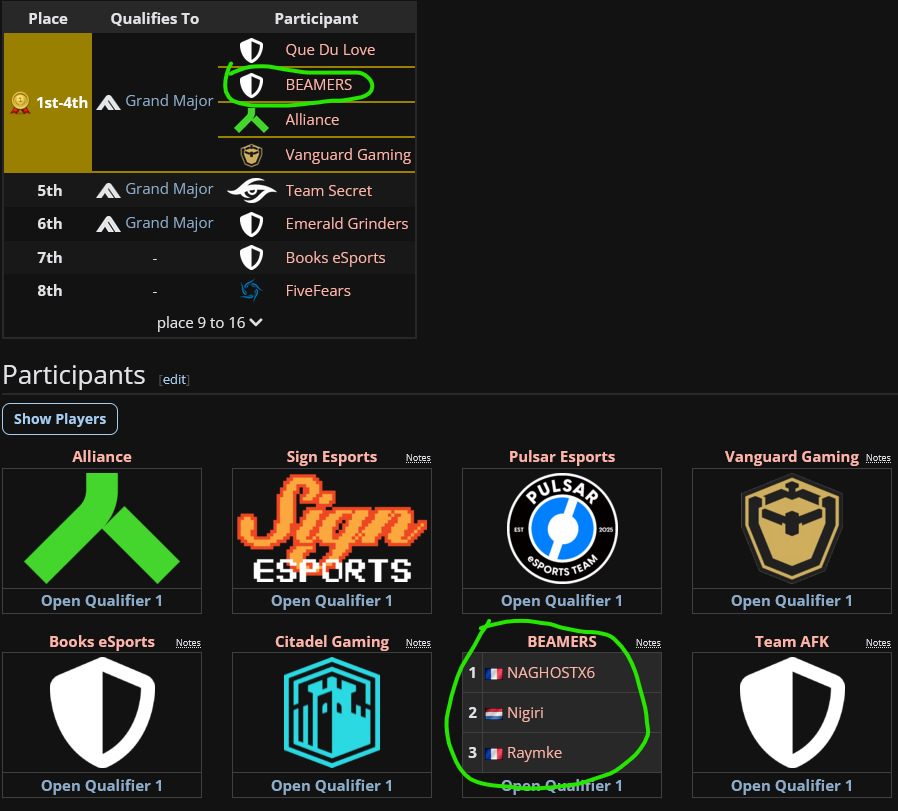This screenshot has width=898, height=811.
Task: Click Pulsar Esports heading in Participants
Action: pyautogui.click(x=562, y=457)
